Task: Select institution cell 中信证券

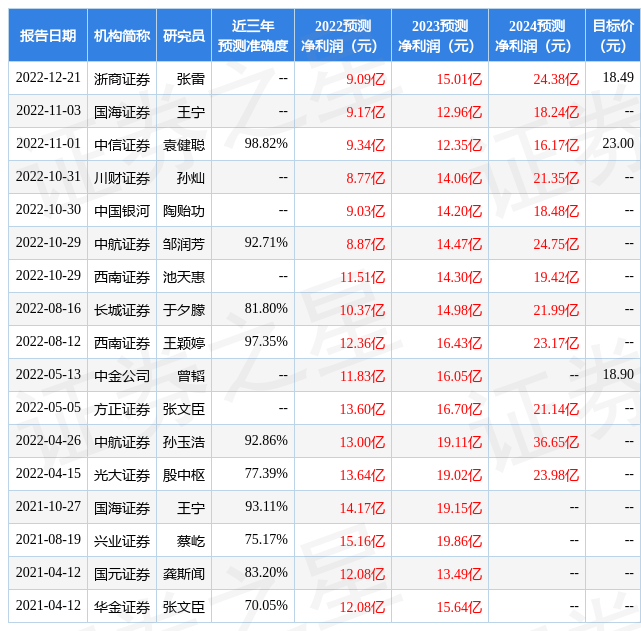Action: point(122,145)
